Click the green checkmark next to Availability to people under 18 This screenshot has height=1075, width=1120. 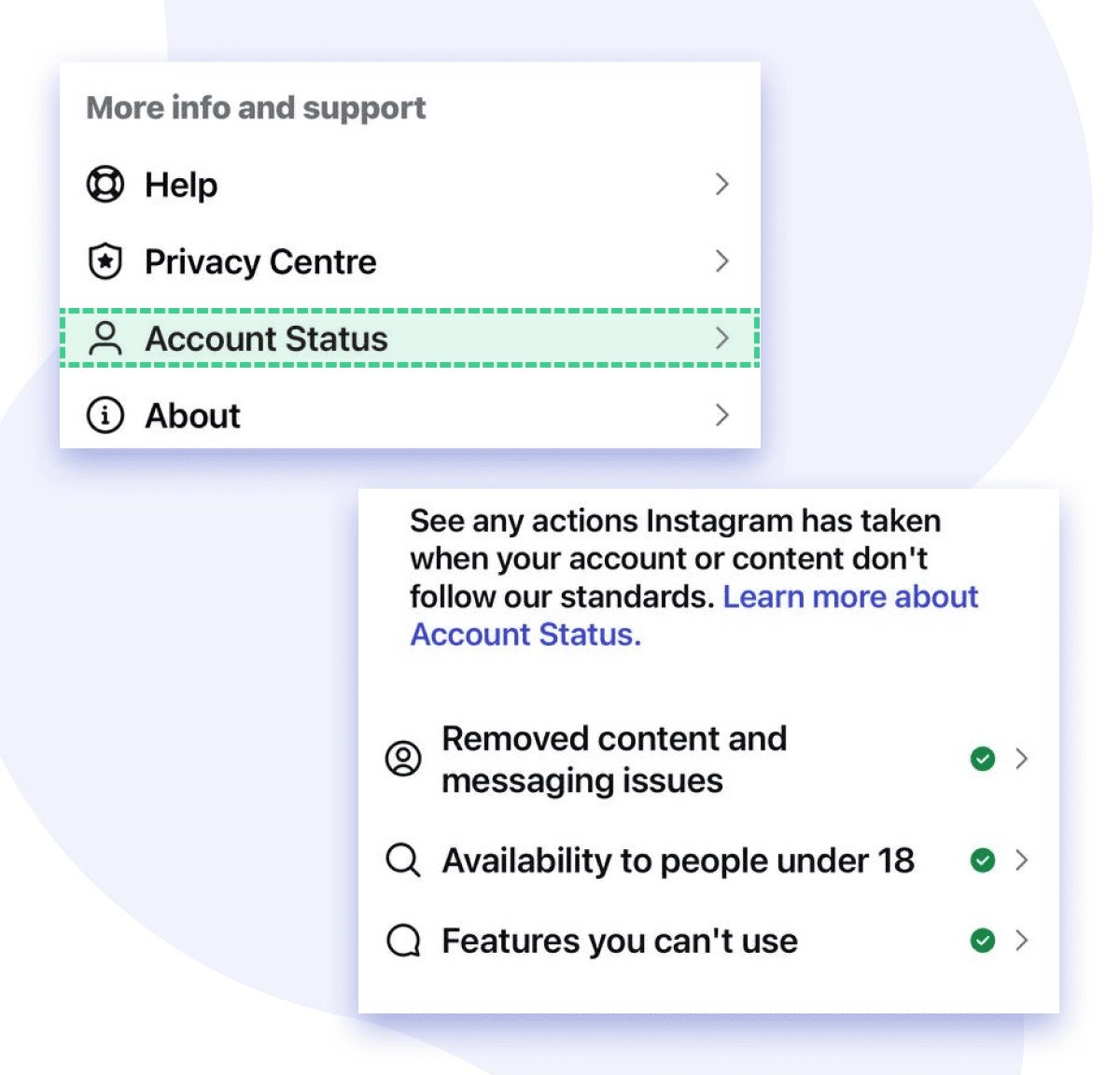[x=982, y=859]
